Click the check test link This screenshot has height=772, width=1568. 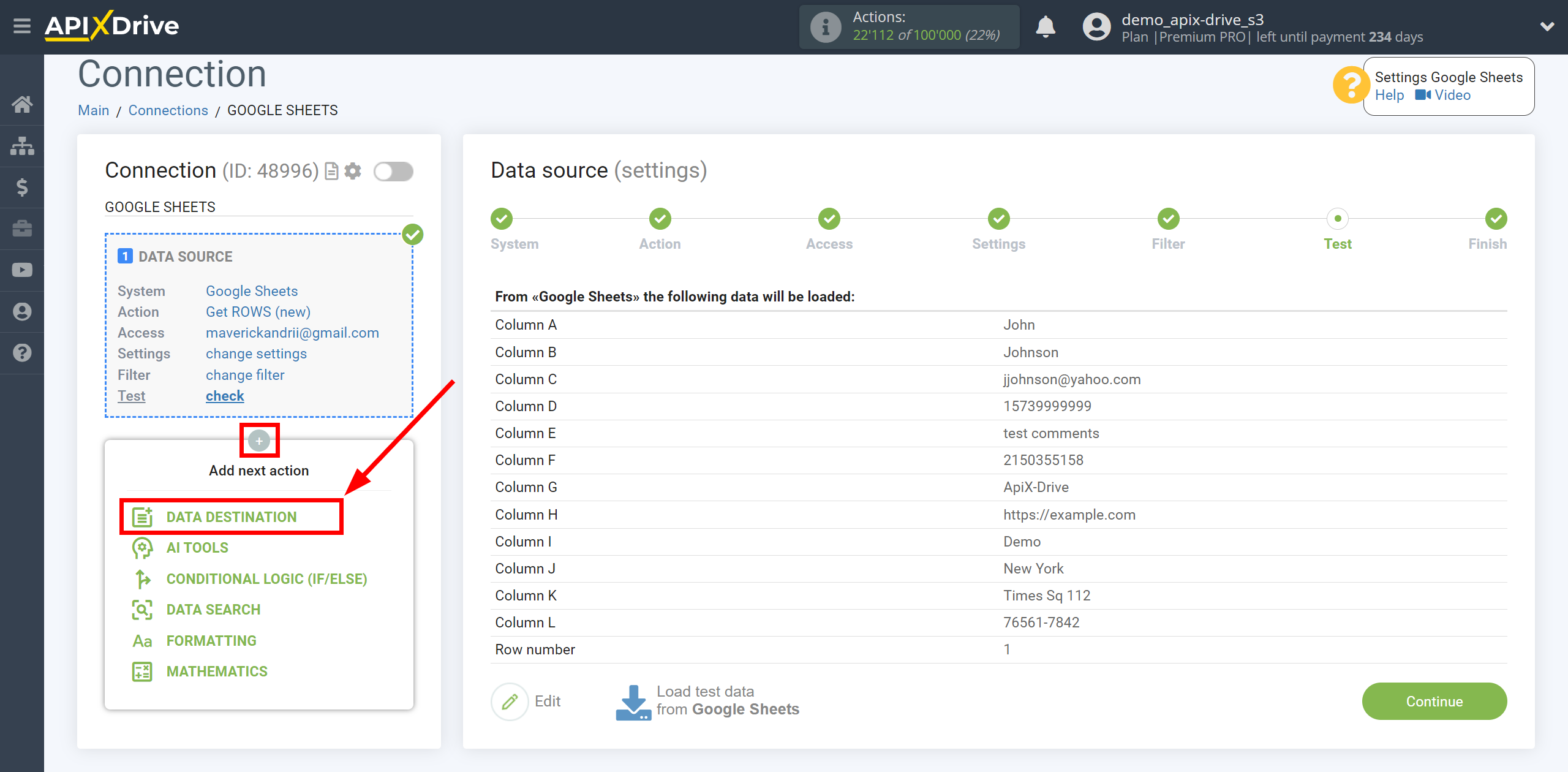[x=225, y=396]
